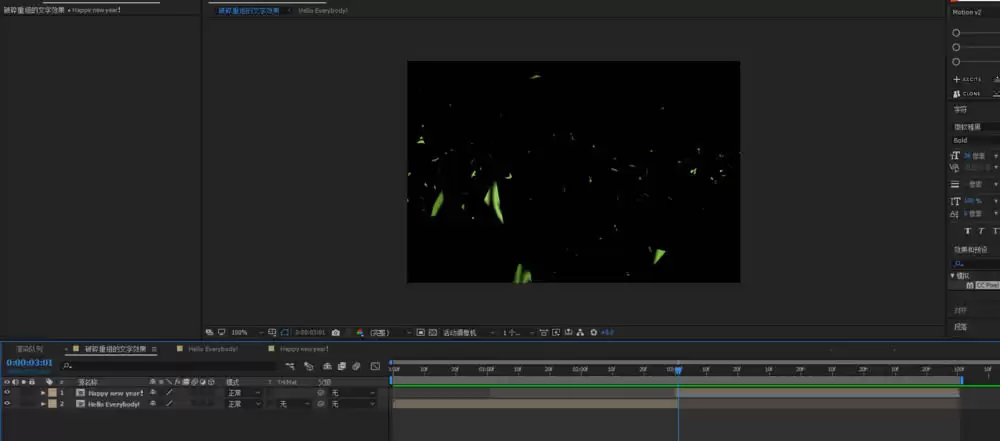Click the first Motion v2 slider handle
1000x441 pixels.
(956, 33)
